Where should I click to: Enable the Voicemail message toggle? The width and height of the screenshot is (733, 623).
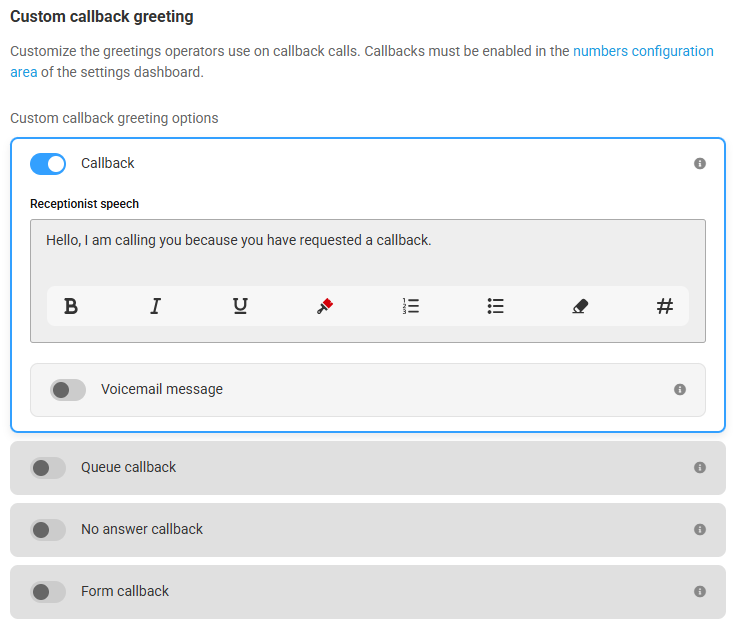(68, 390)
